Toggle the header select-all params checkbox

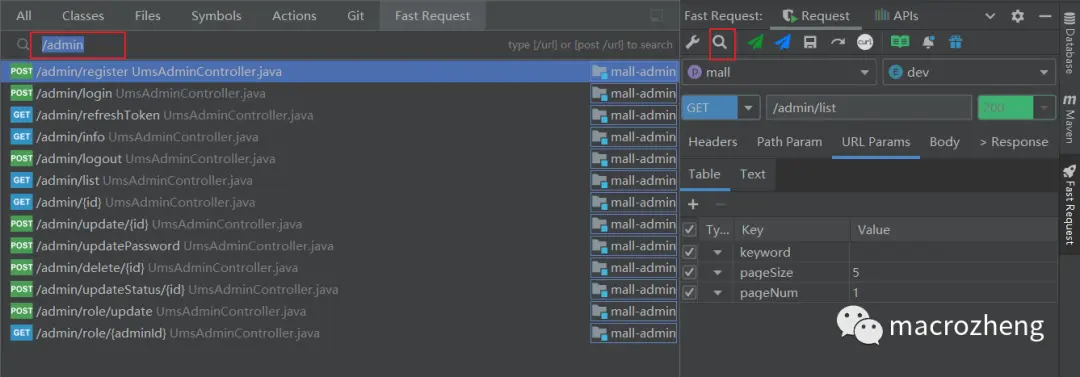[x=689, y=230]
